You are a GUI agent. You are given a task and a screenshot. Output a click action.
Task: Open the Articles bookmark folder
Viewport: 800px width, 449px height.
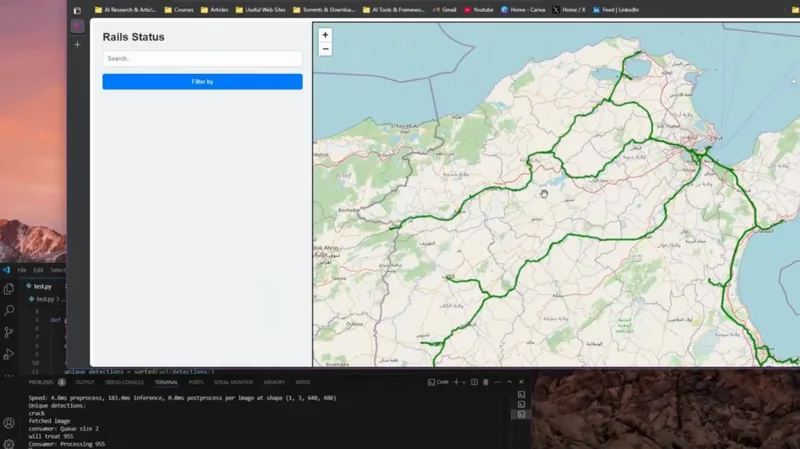(214, 10)
